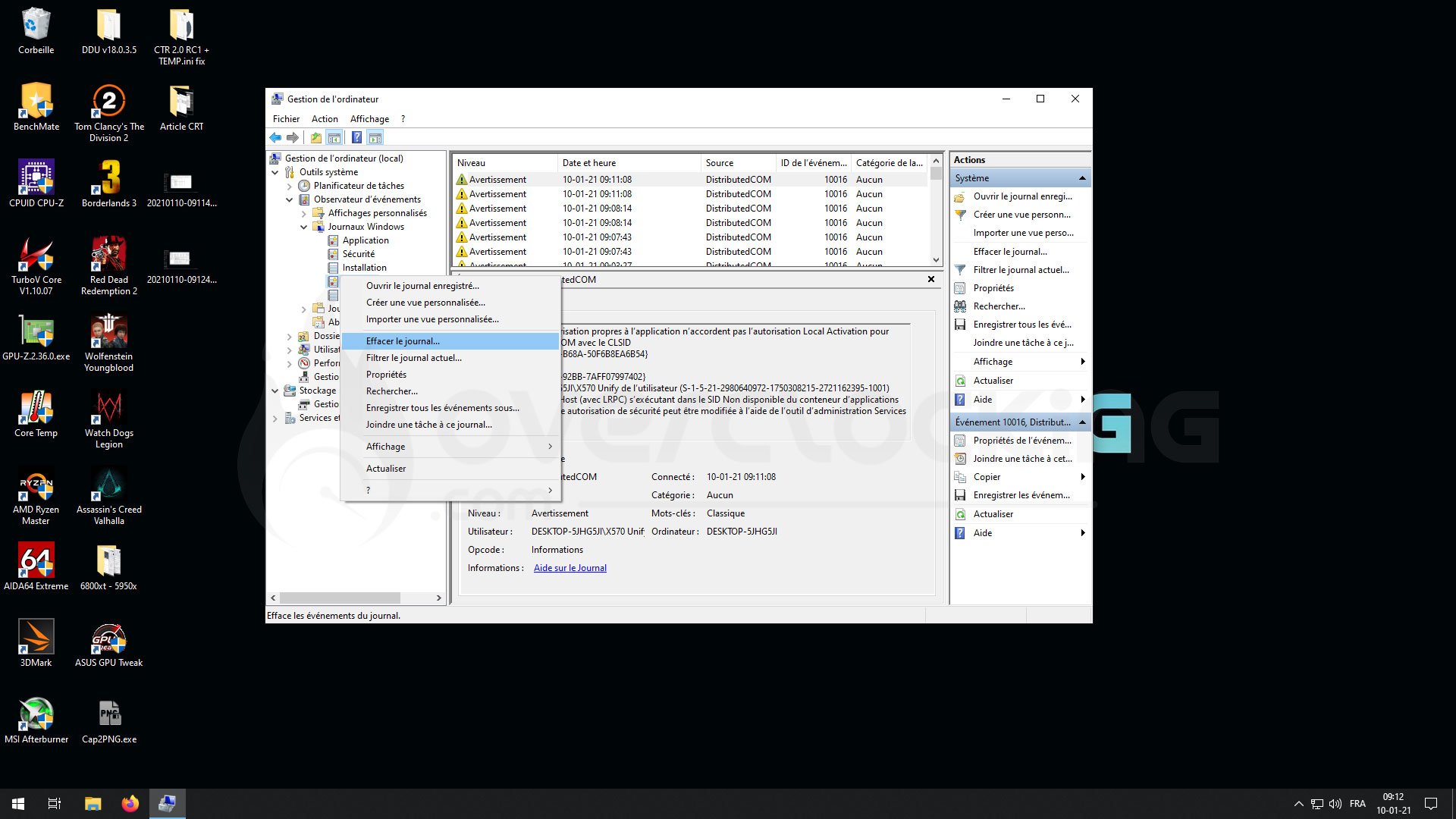Choose Actualiser in the context menu
Screen dimensions: 1456x819
(x=450, y=469)
